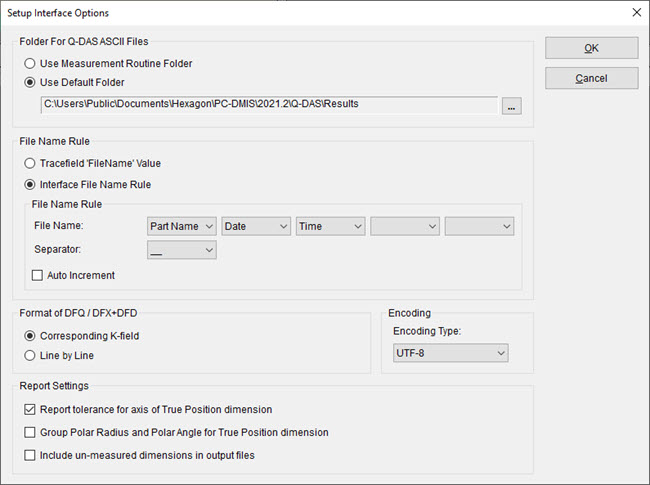Screen dimensions: 650x485
Task: Enable the Auto Increment checkbox
Action: click(x=39, y=275)
